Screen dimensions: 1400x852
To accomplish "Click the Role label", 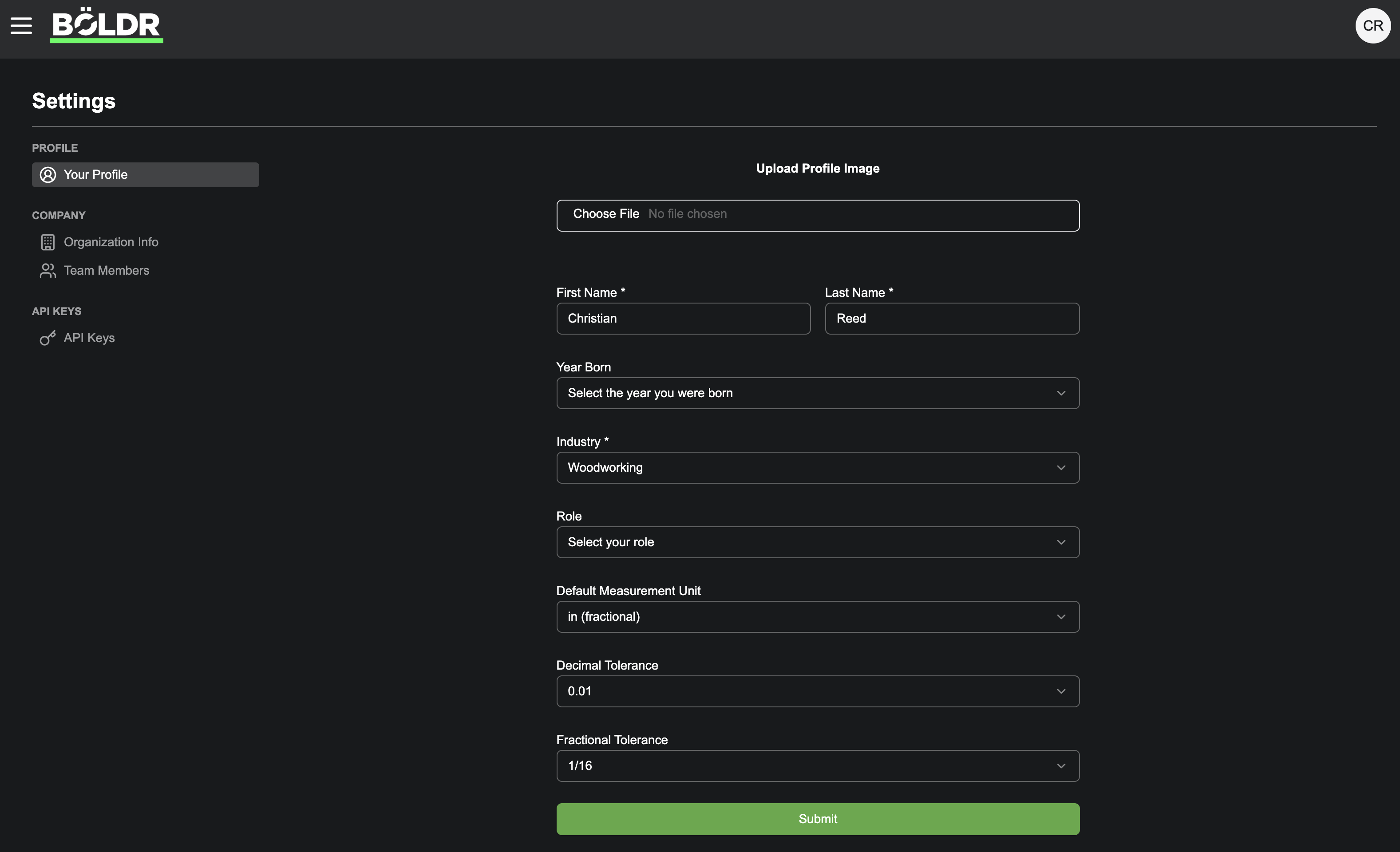I will [569, 517].
